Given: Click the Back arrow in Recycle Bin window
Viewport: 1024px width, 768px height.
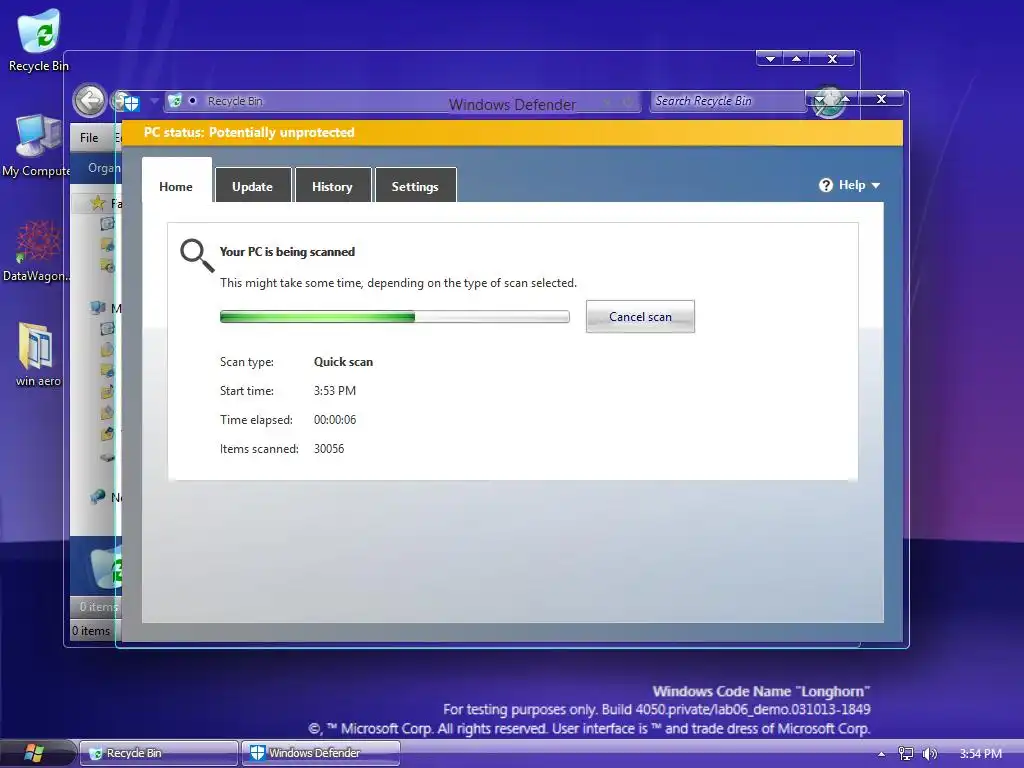Looking at the screenshot, I should pos(89,101).
